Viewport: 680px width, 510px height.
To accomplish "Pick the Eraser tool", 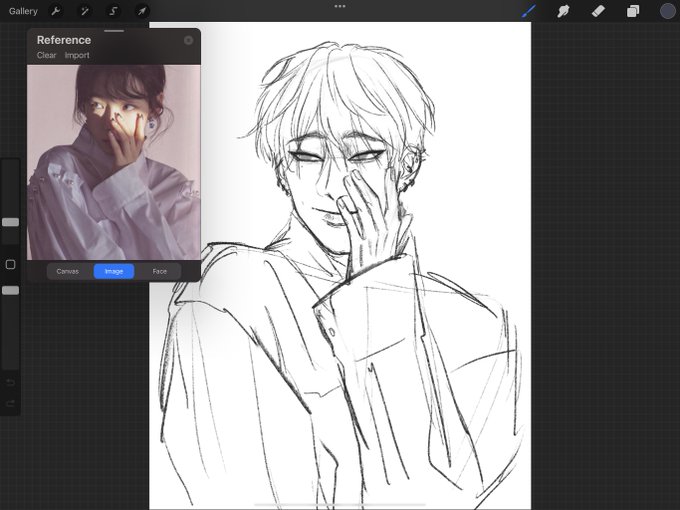I will pyautogui.click(x=598, y=11).
